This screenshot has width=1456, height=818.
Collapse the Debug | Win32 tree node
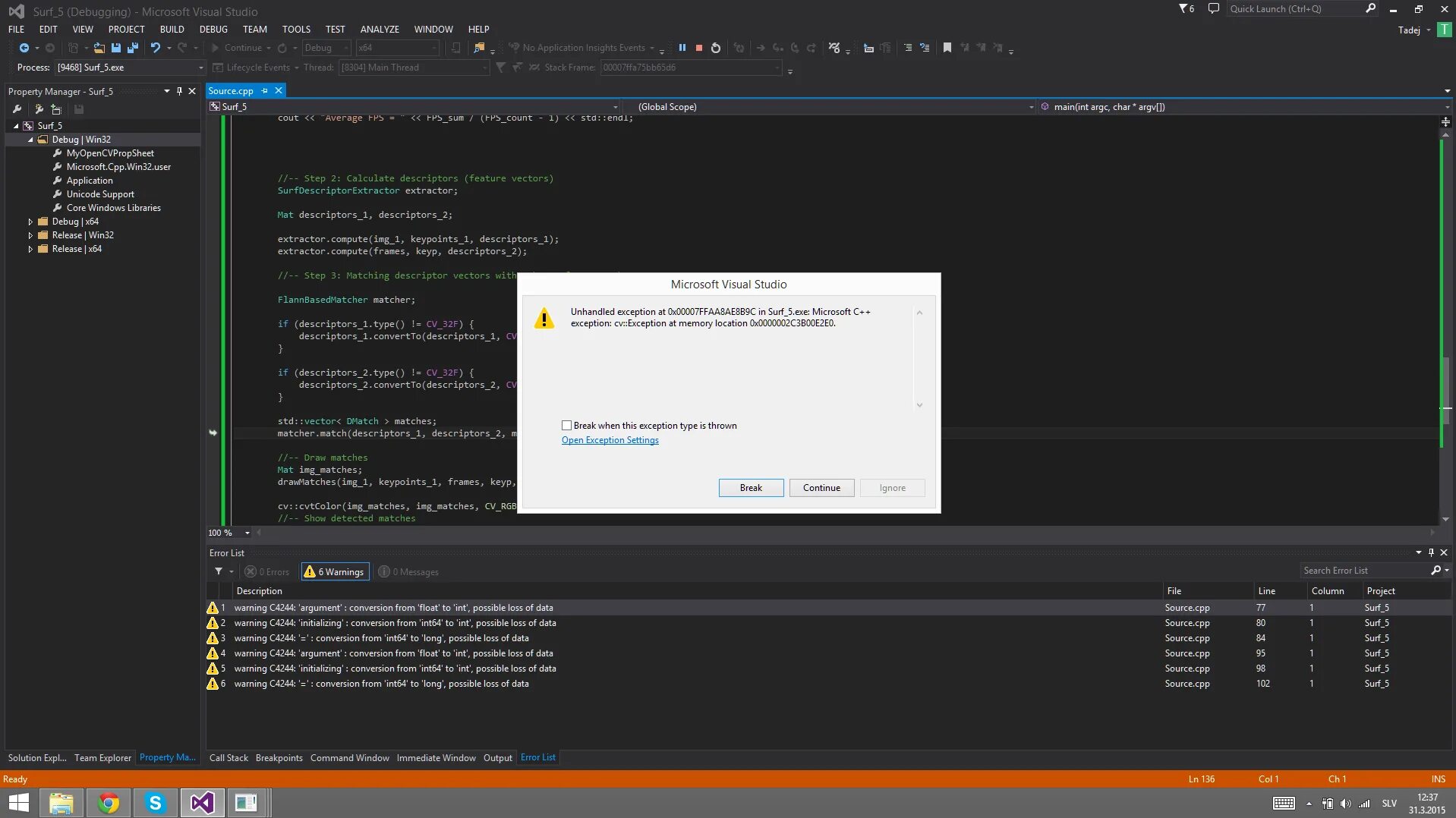coord(30,140)
